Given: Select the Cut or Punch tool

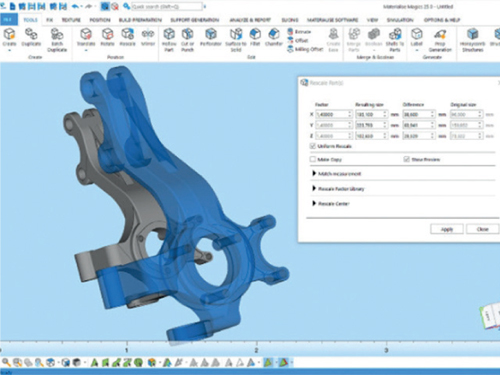Looking at the screenshot, I should pos(188,40).
